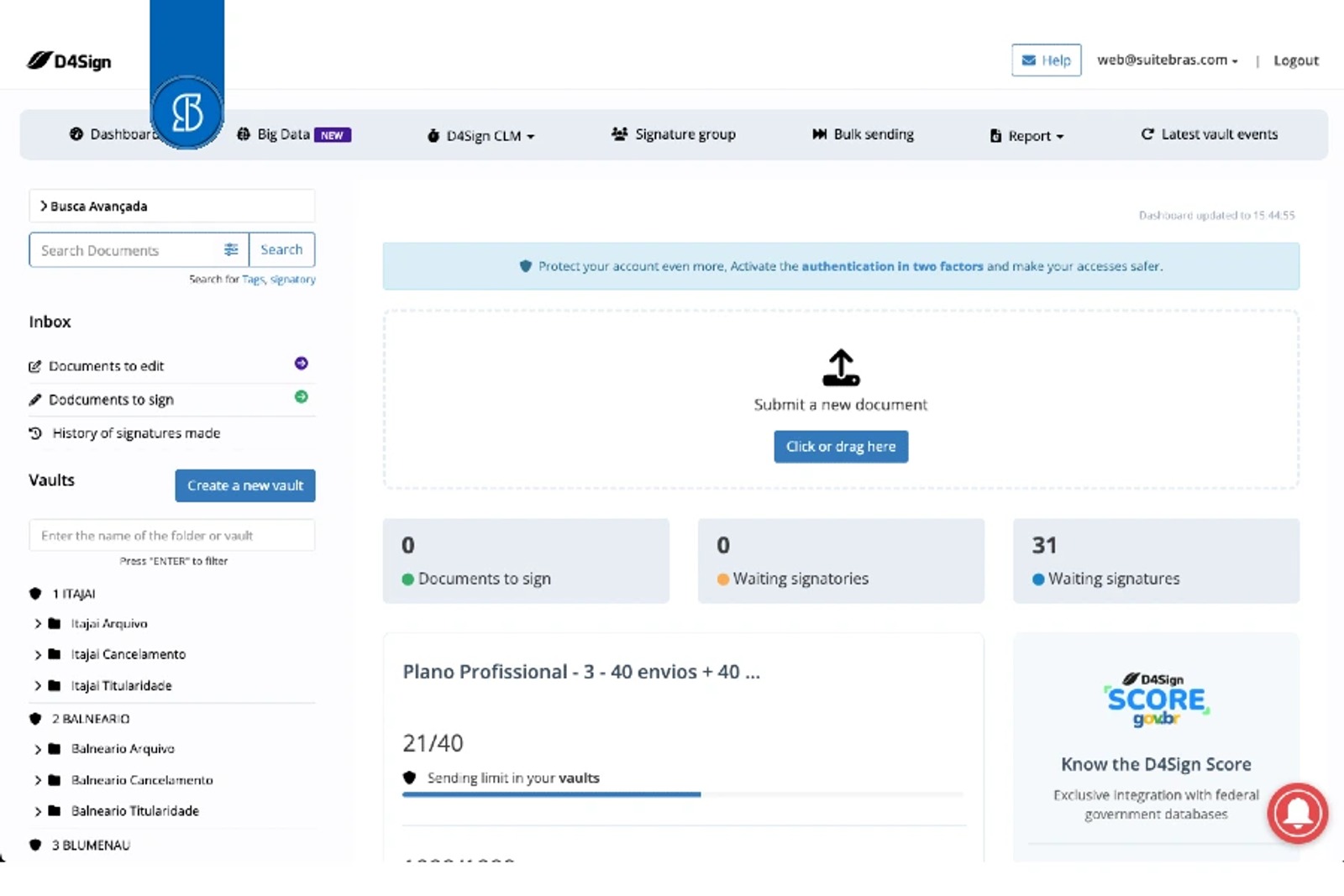Open authentication in two factors link

click(892, 266)
